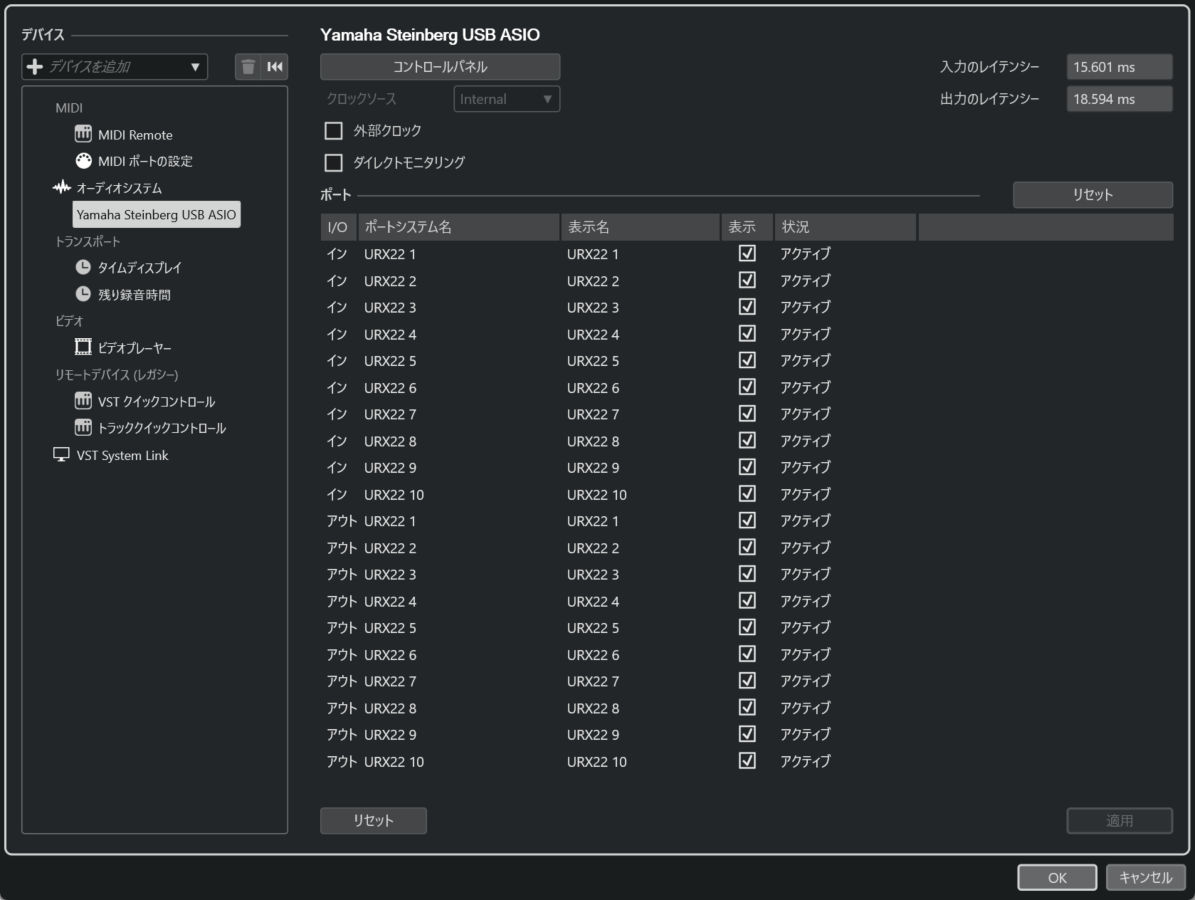Enable the ダイレクトモニタリング checkbox
Viewport: 1195px width, 900px height.
pyautogui.click(x=334, y=162)
